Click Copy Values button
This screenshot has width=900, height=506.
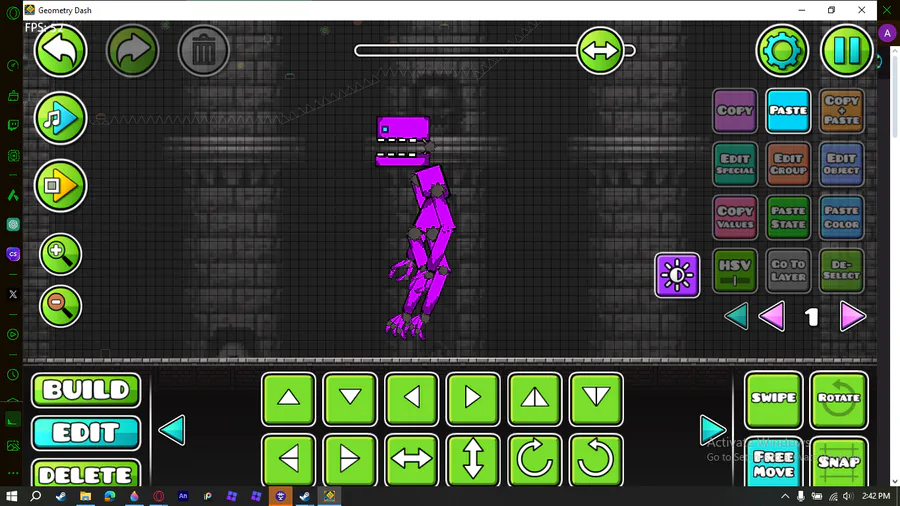click(x=735, y=217)
